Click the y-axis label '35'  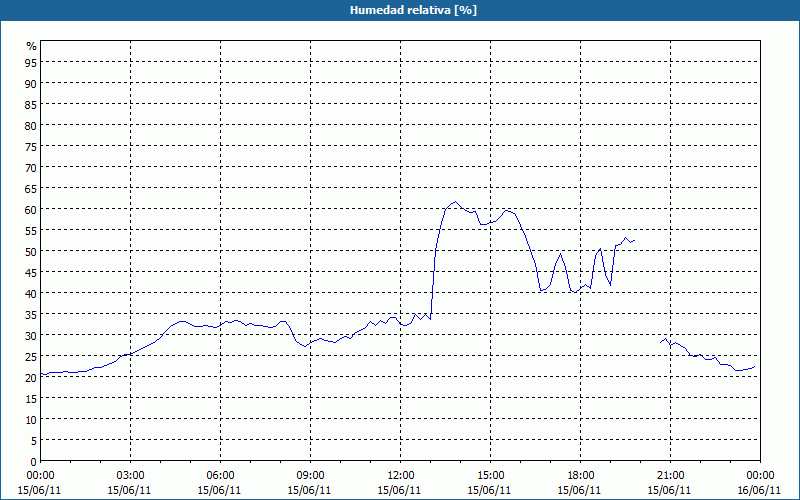point(31,315)
